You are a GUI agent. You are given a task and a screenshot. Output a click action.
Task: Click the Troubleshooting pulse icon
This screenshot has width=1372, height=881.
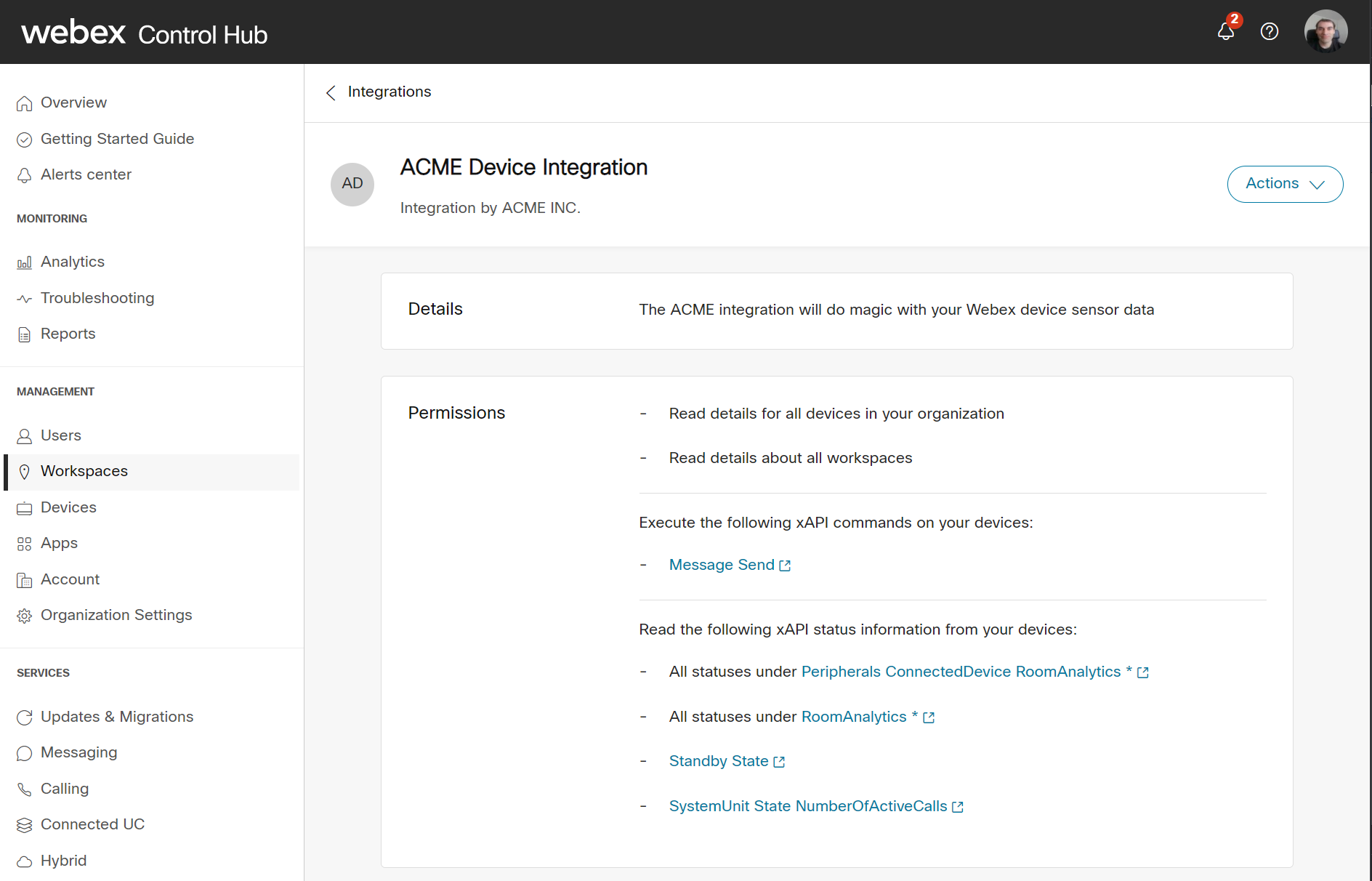[25, 299]
